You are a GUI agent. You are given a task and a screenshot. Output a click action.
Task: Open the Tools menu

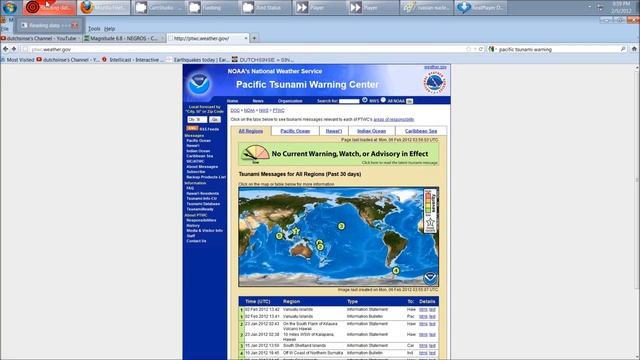(x=94, y=29)
